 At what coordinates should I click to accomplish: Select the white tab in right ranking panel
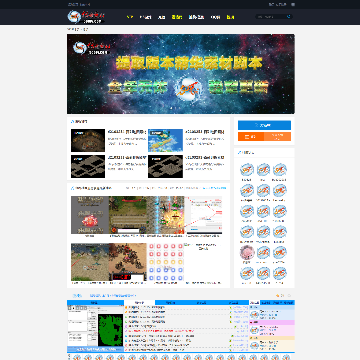(x=254, y=302)
